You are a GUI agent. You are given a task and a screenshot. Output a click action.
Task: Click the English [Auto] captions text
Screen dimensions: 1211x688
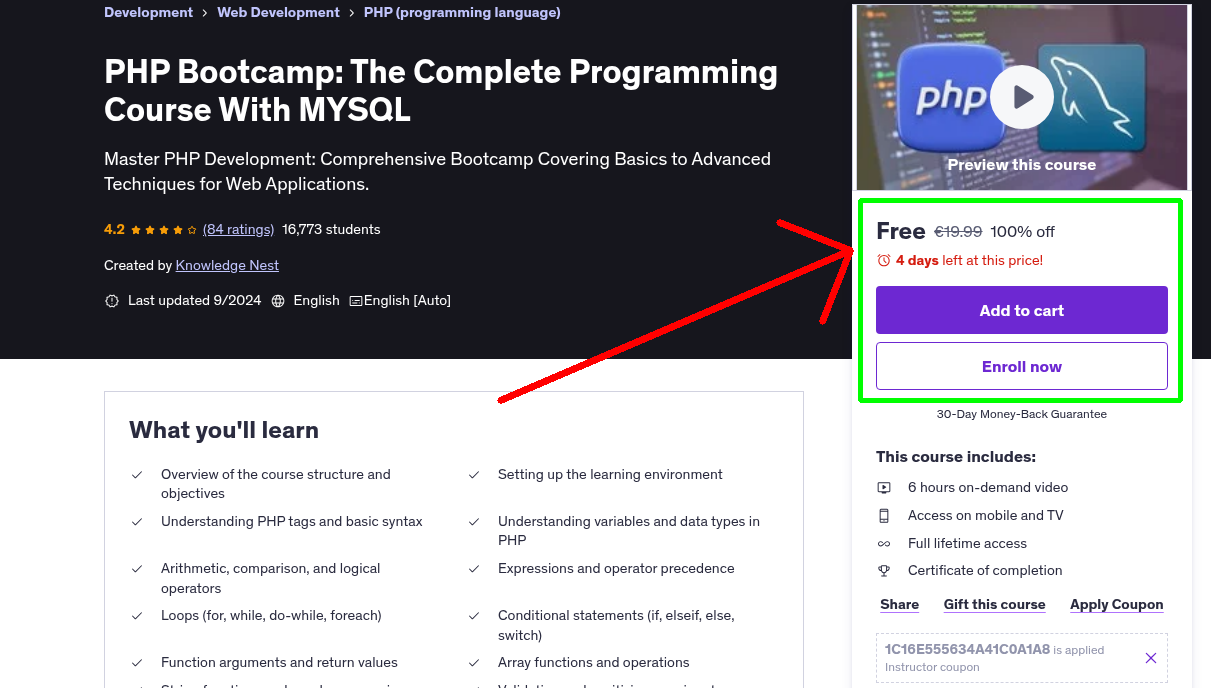point(407,300)
